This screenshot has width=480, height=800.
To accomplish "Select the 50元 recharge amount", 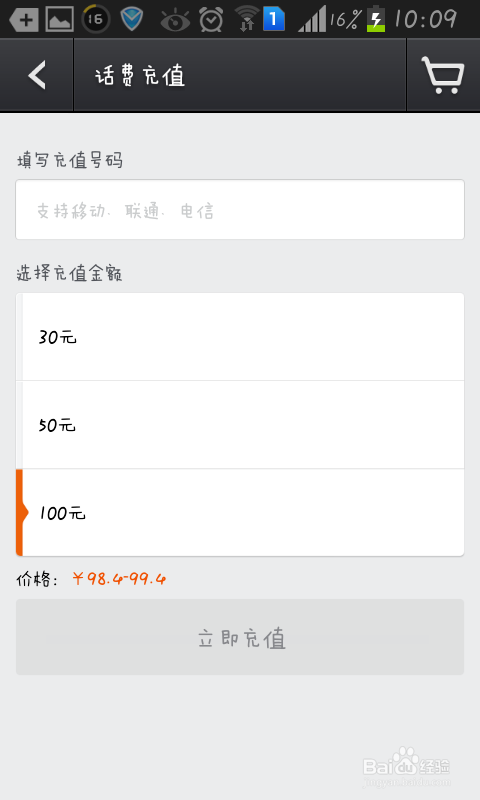I will coord(240,424).
